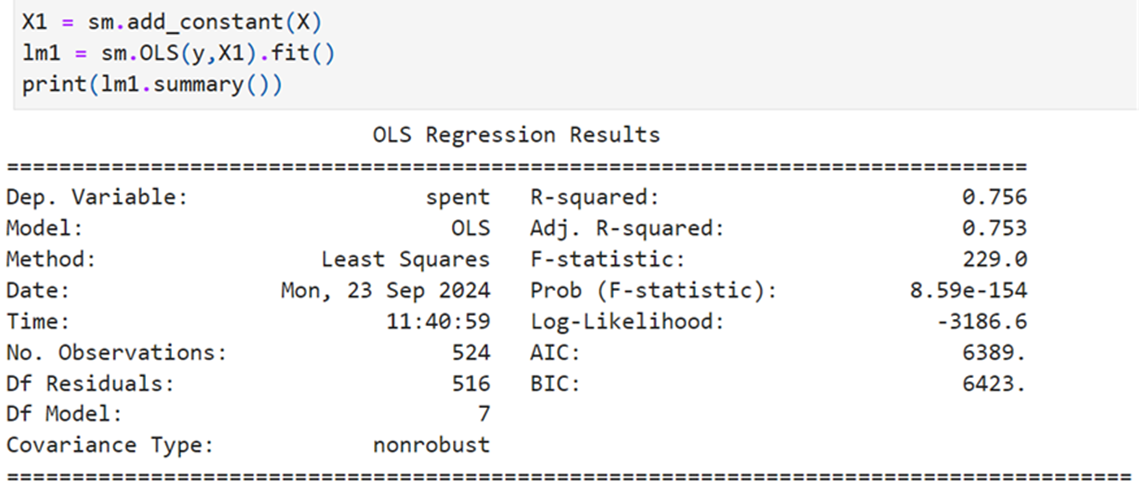1145x488 pixels.
Task: Place cursor in sm.OLS(y,X1).fit() line
Action: 178,54
